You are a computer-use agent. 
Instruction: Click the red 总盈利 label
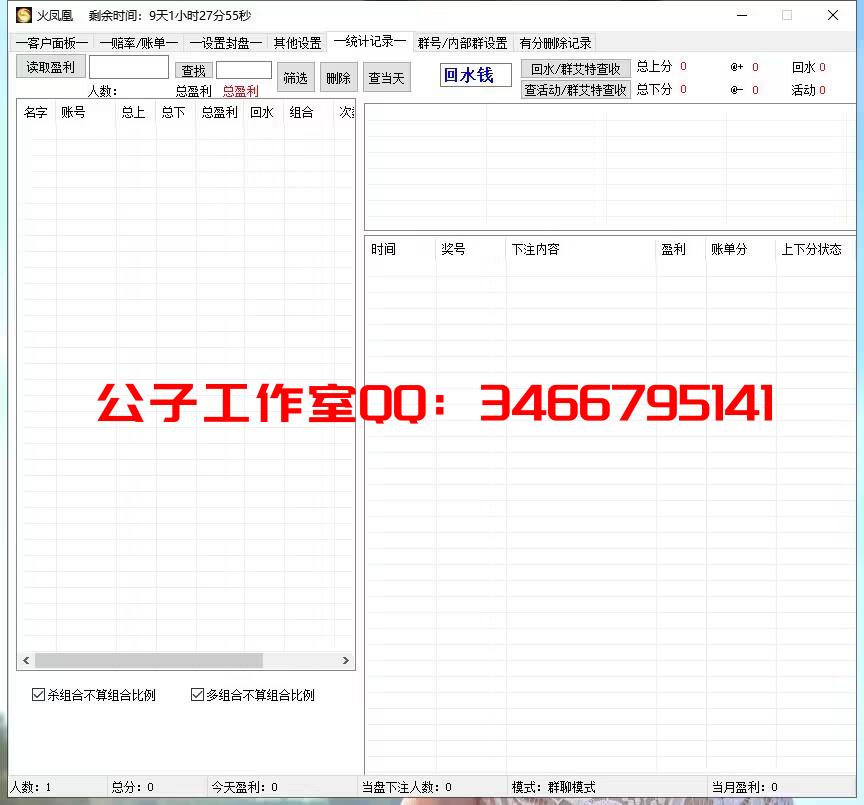coord(241,91)
